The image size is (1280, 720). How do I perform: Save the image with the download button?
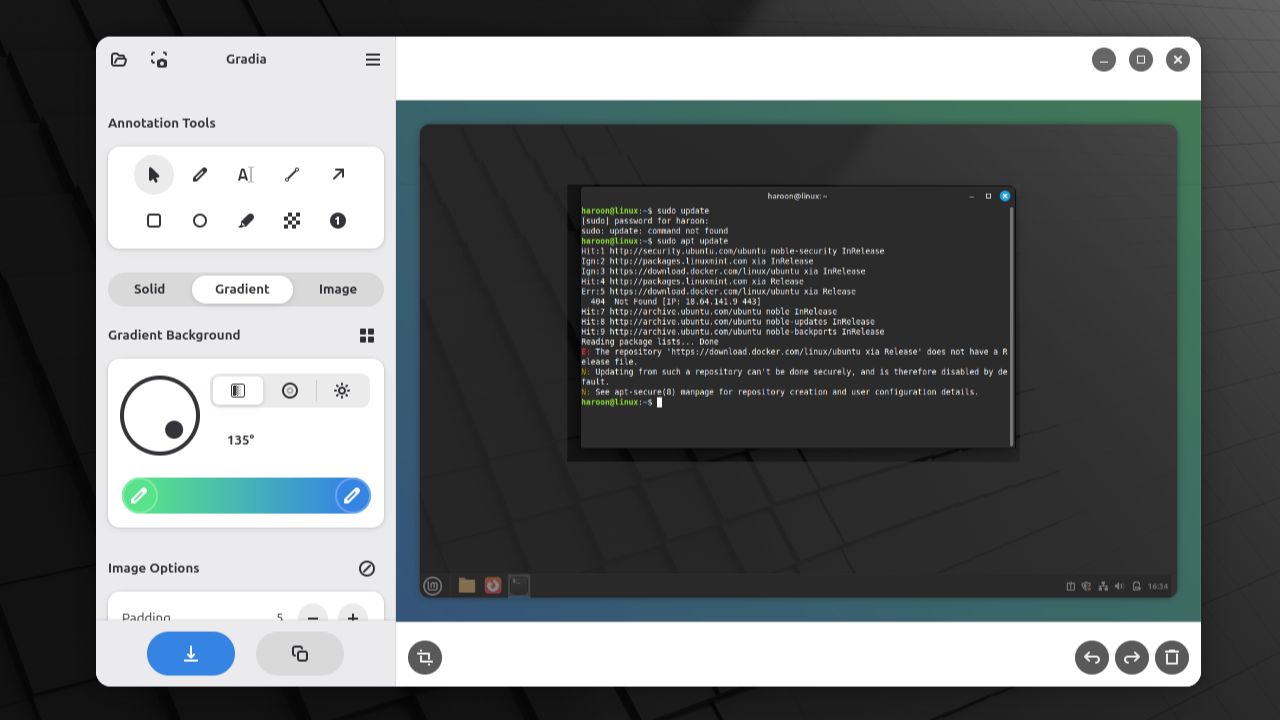pyautogui.click(x=190, y=653)
